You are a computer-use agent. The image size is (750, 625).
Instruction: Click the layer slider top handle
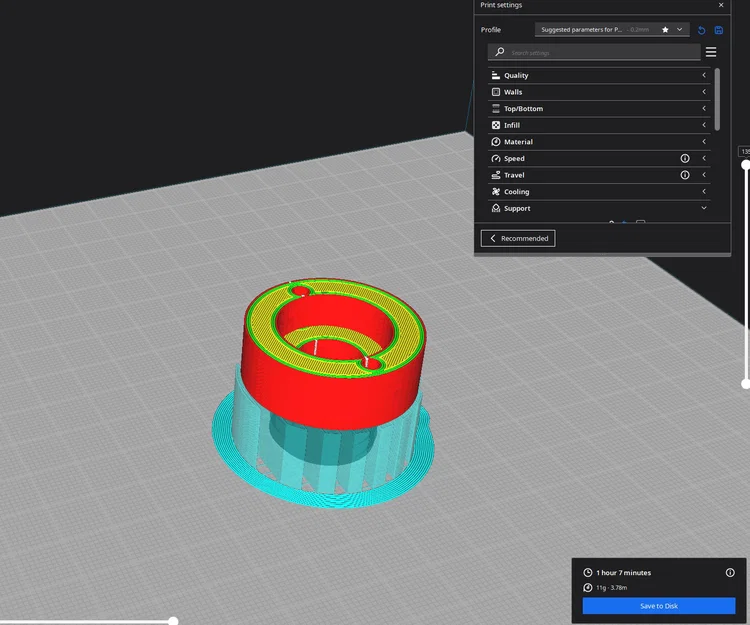pos(745,165)
